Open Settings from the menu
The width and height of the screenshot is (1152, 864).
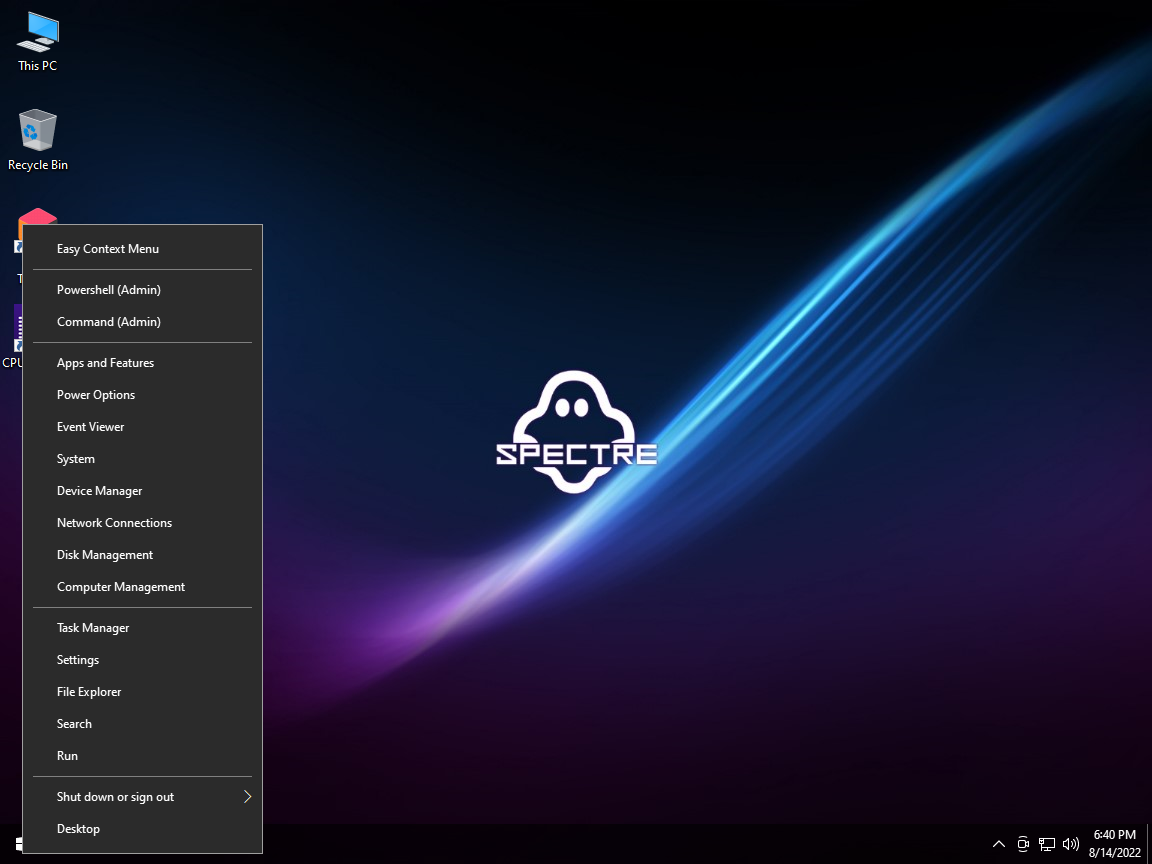[143, 660]
